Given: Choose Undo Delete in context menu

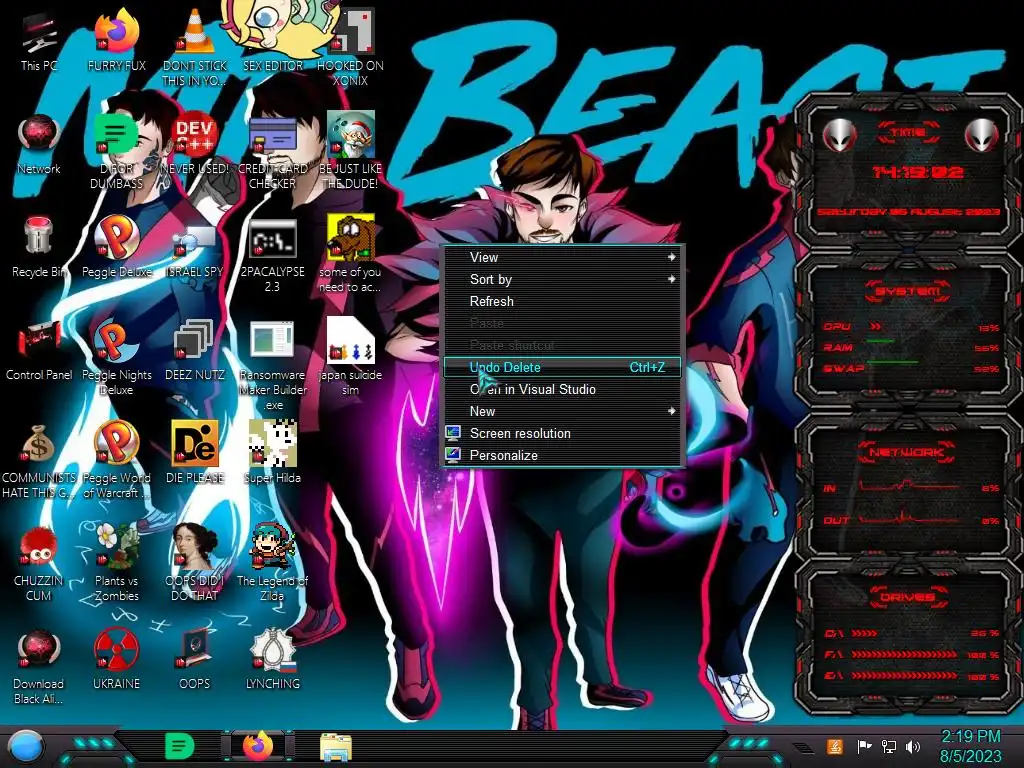Looking at the screenshot, I should click(x=563, y=368).
